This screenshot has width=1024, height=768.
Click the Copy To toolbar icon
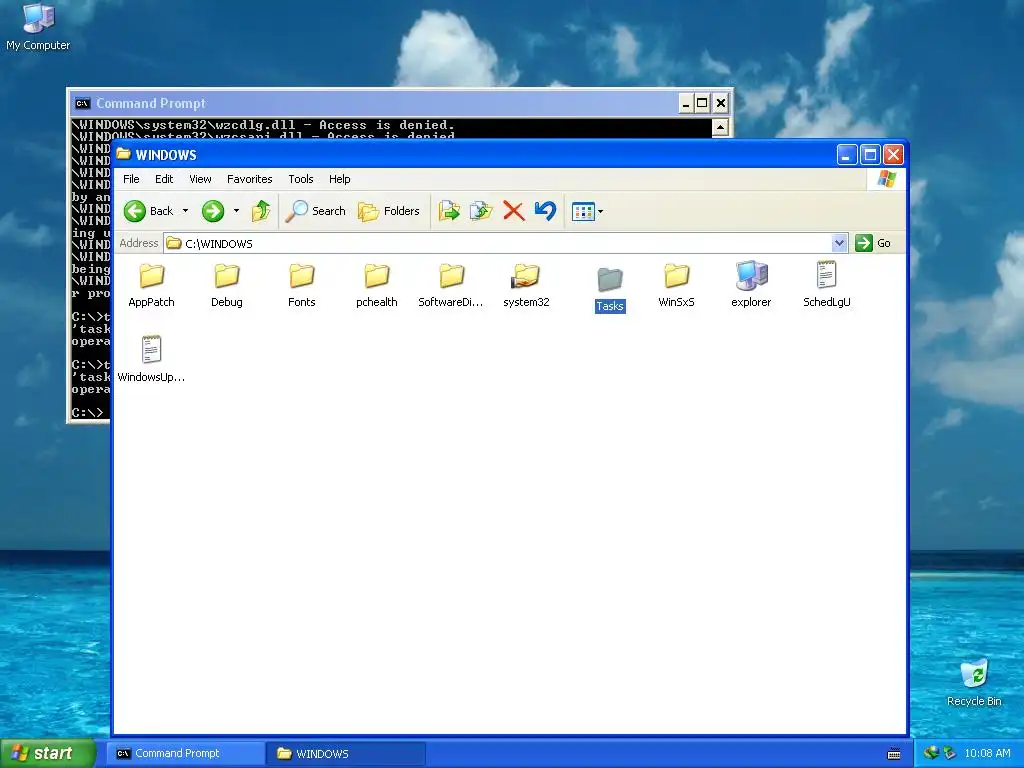(481, 211)
